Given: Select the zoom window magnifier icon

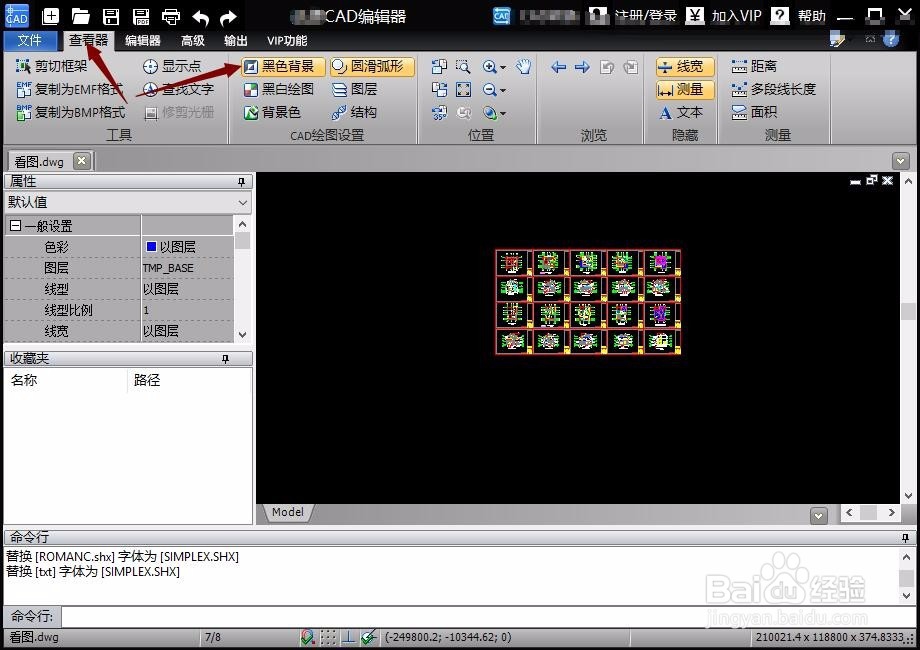Looking at the screenshot, I should [464, 66].
